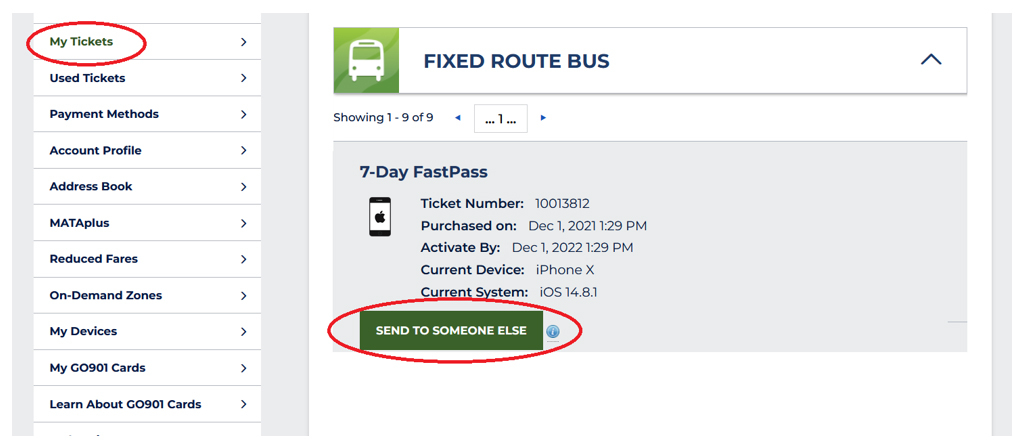Go to previous page arrow
Screen dimensions: 1027x447
pyautogui.click(x=458, y=118)
